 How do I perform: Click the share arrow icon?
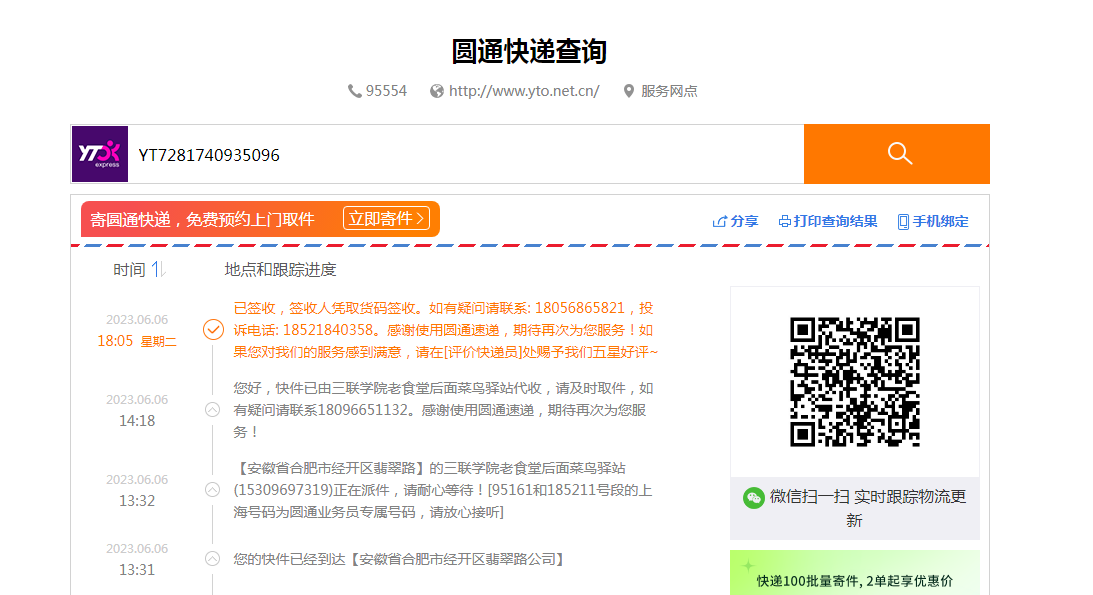[719, 222]
